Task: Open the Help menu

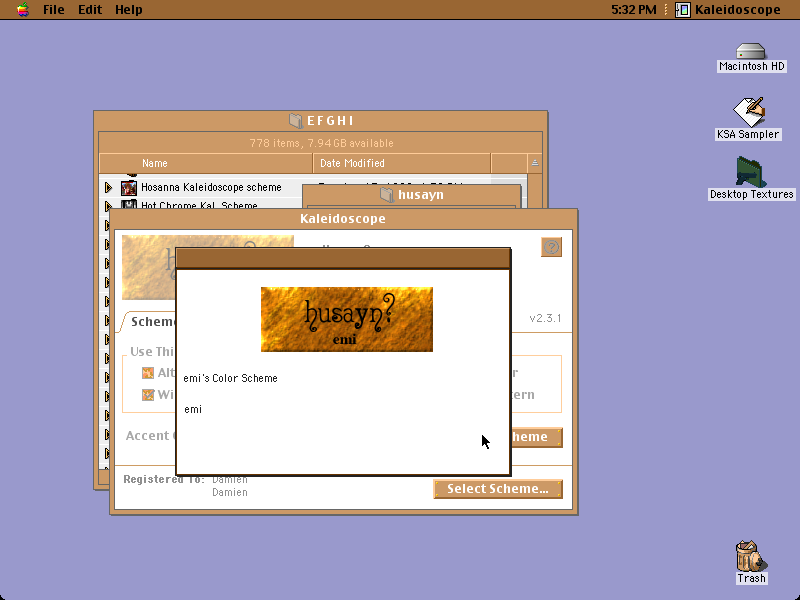Action: pyautogui.click(x=129, y=9)
